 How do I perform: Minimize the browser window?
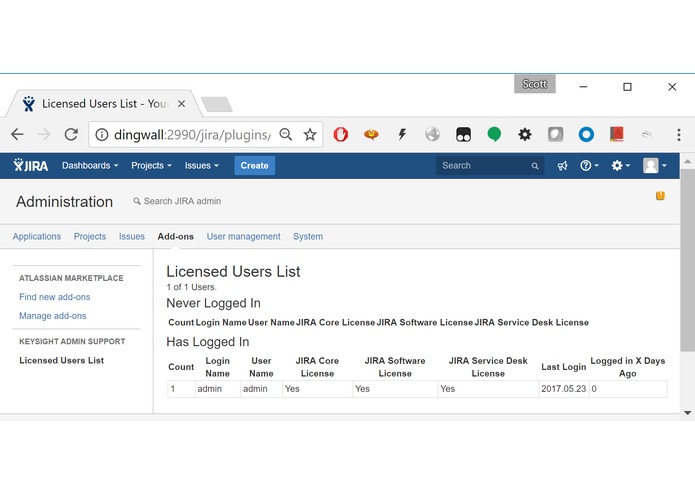[583, 87]
